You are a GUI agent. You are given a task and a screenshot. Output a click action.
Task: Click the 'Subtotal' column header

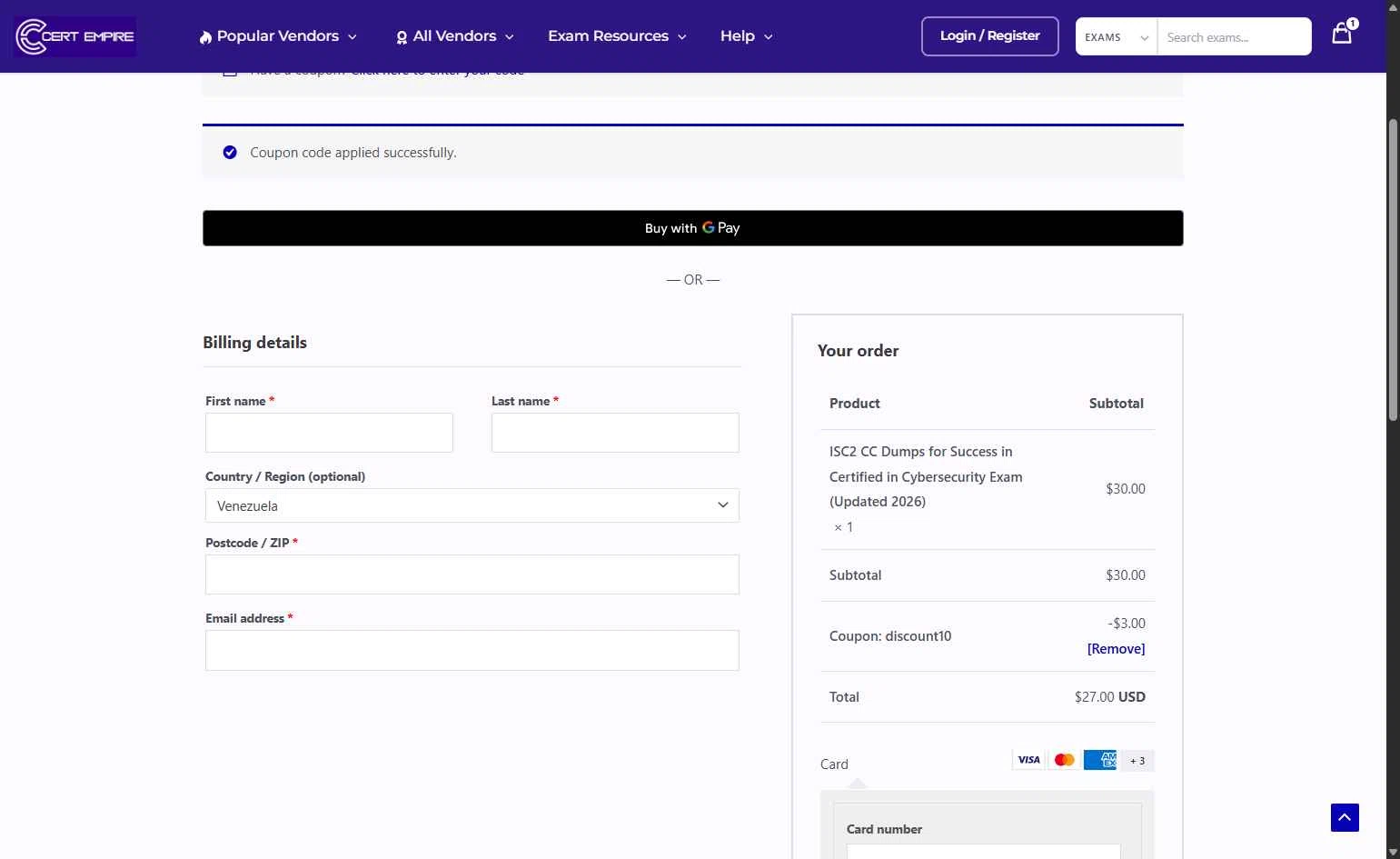1117,404
